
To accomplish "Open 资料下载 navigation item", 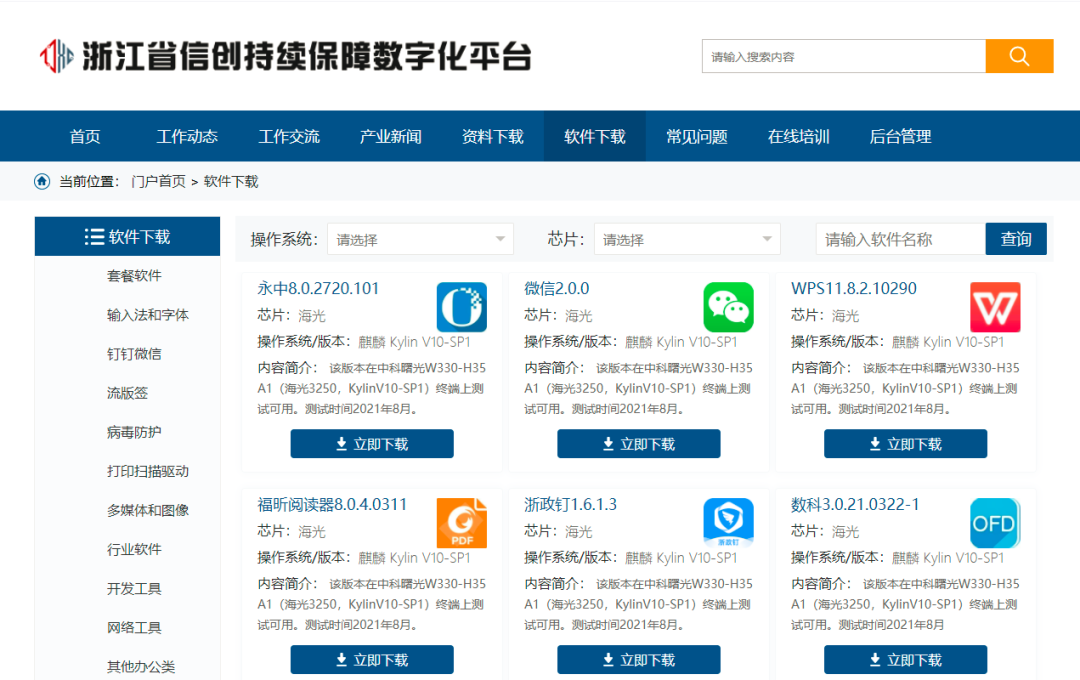I will (492, 136).
